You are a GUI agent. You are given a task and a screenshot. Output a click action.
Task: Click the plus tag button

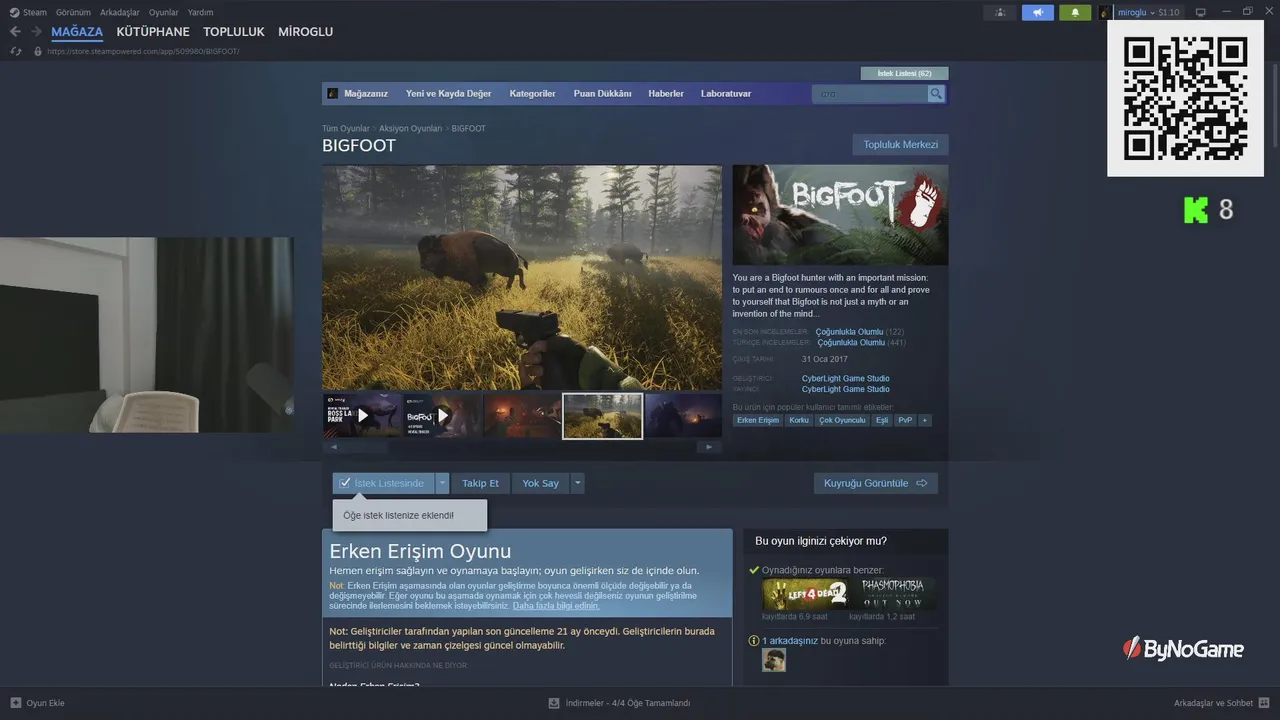coord(925,420)
